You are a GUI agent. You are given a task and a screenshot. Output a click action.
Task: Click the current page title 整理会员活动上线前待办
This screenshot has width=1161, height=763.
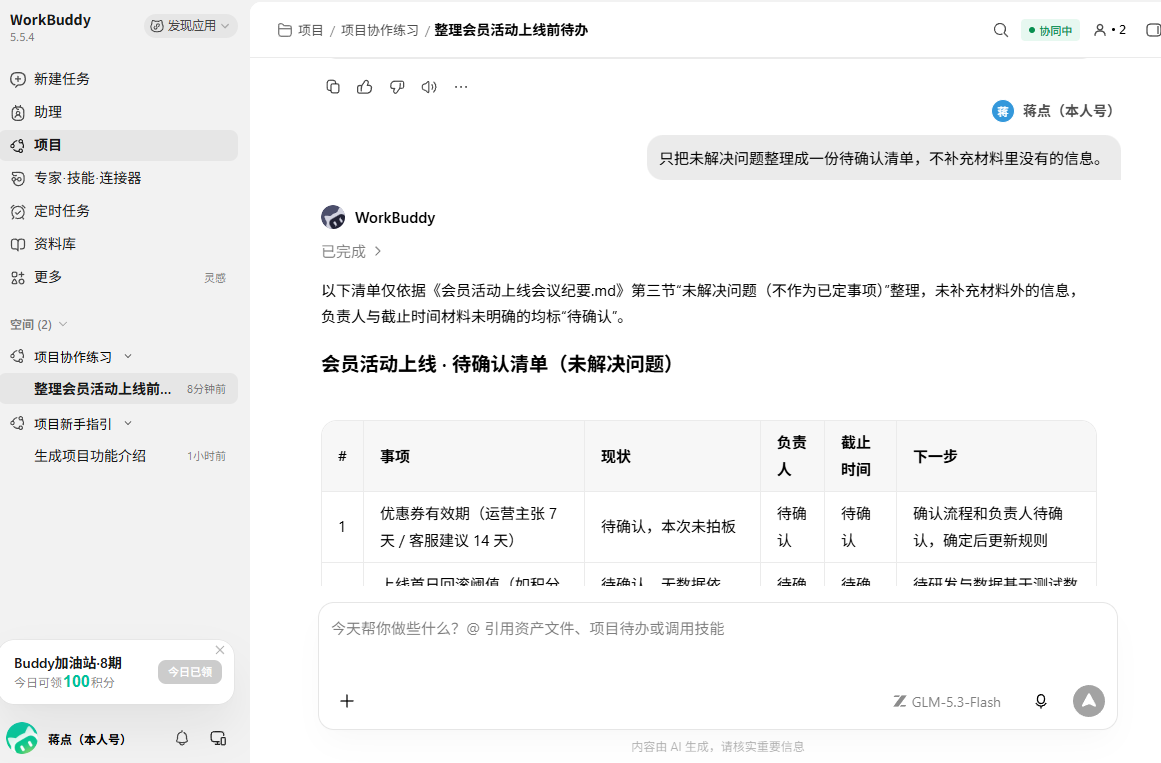(511, 30)
